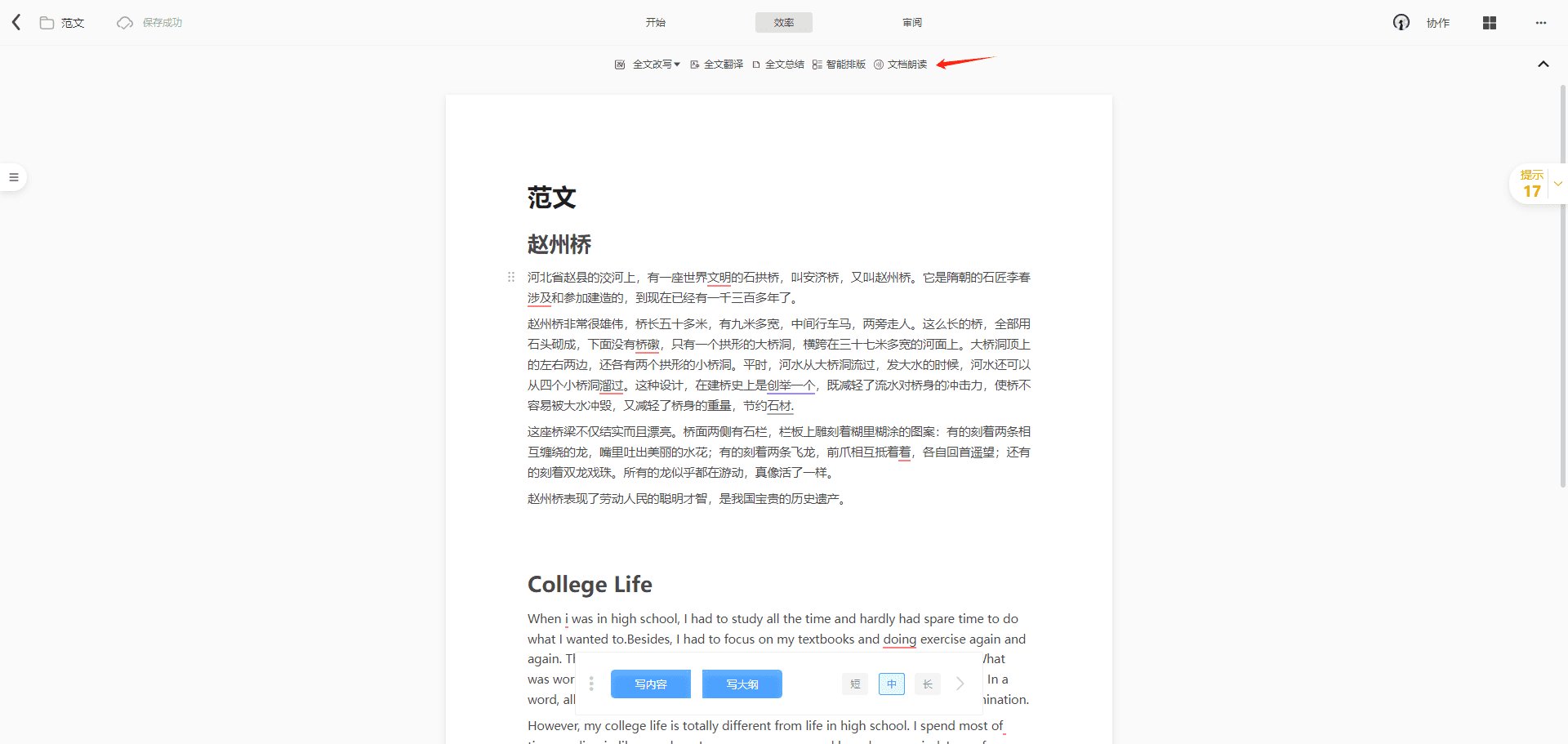Click the 文档朗读 read-aloud tool
The image size is (1568, 744).
tap(900, 65)
